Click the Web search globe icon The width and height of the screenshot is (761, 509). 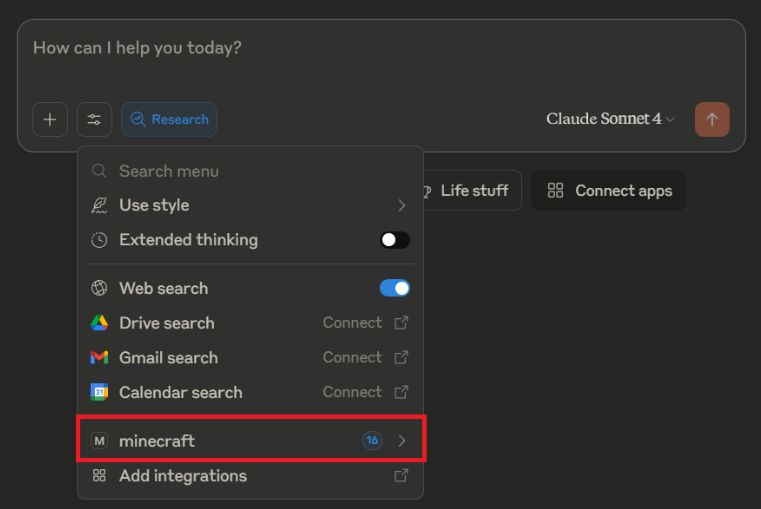(99, 288)
